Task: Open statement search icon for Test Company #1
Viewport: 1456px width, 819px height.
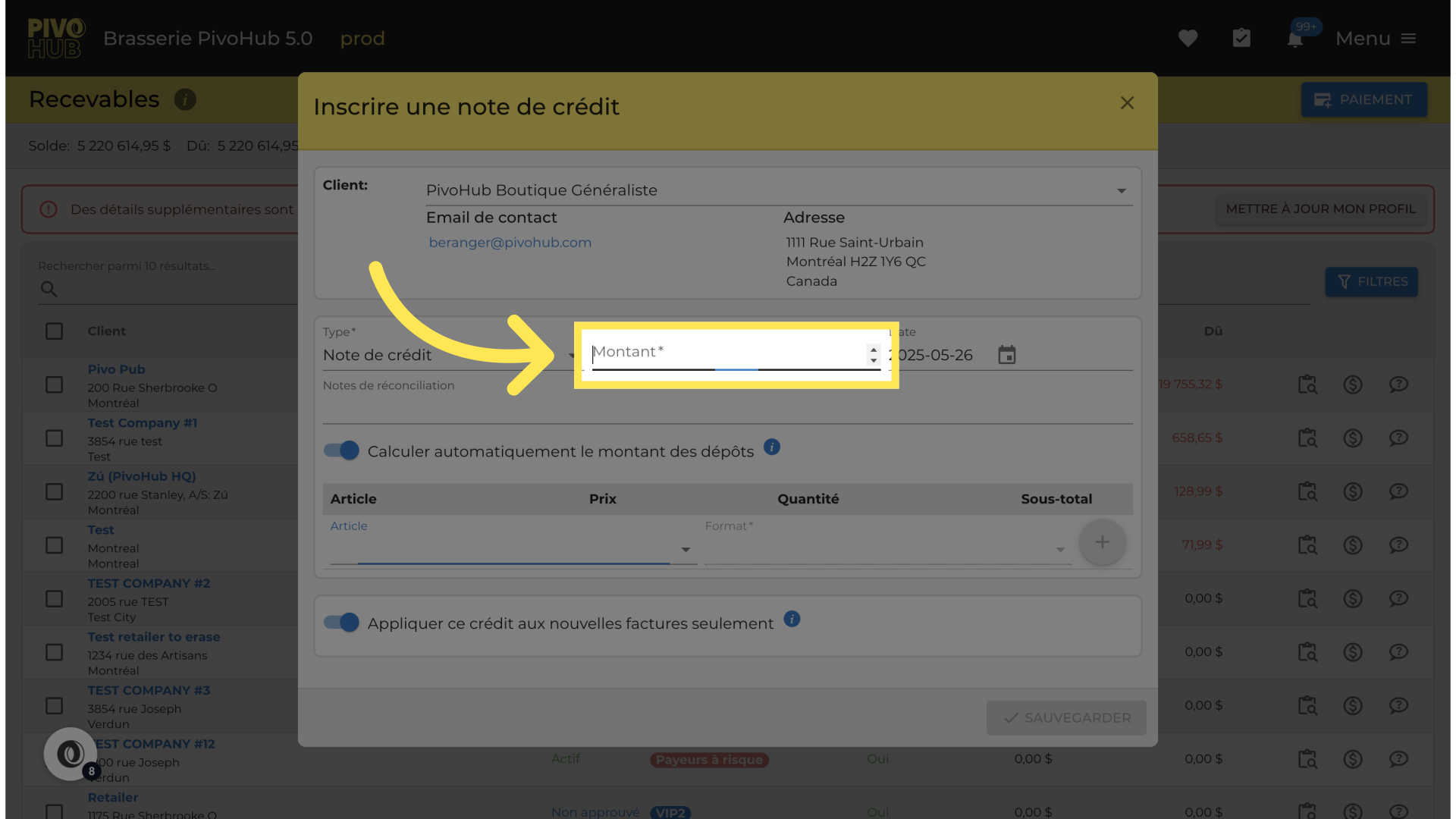Action: pyautogui.click(x=1307, y=438)
